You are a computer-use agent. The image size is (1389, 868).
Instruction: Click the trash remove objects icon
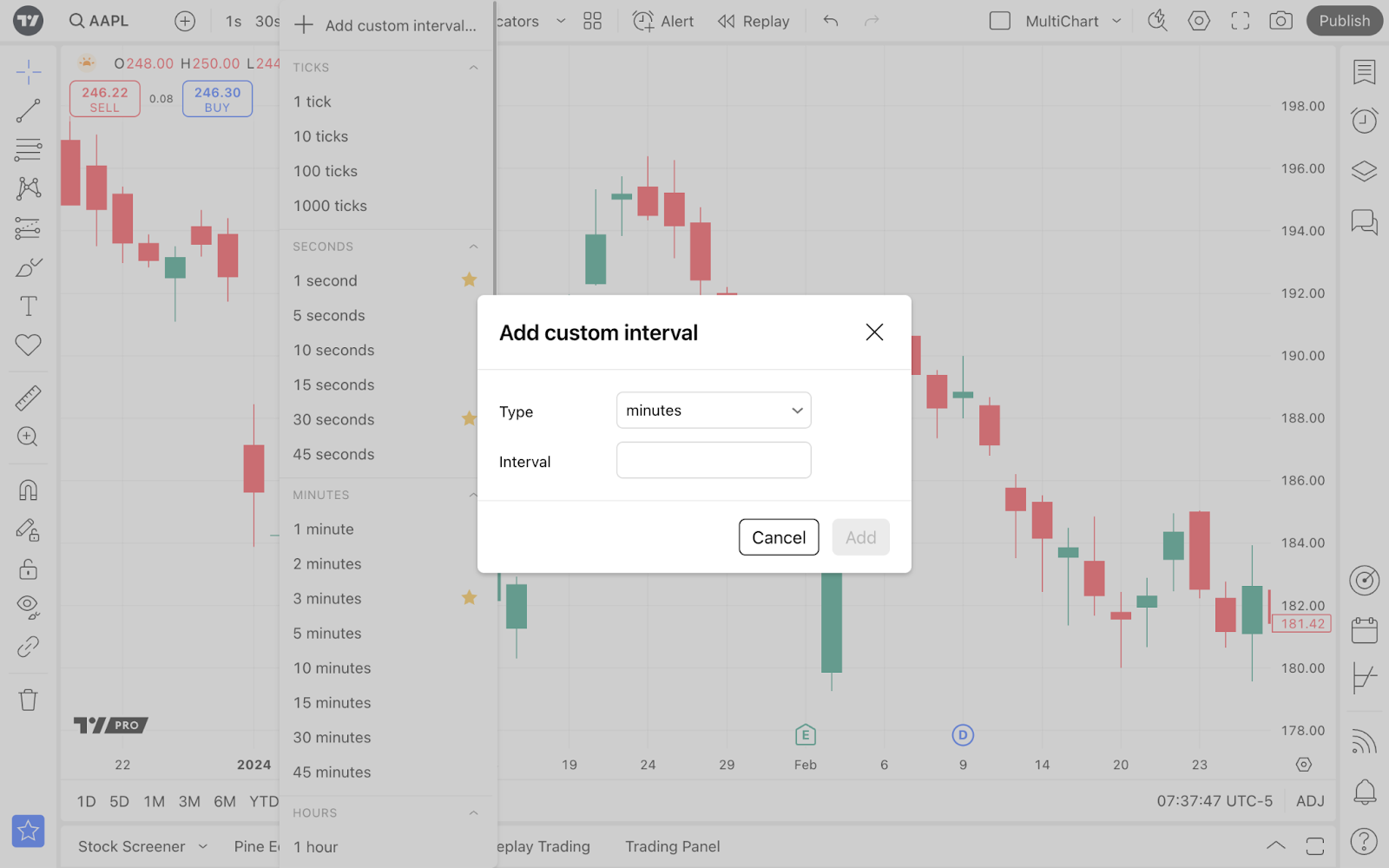click(28, 700)
